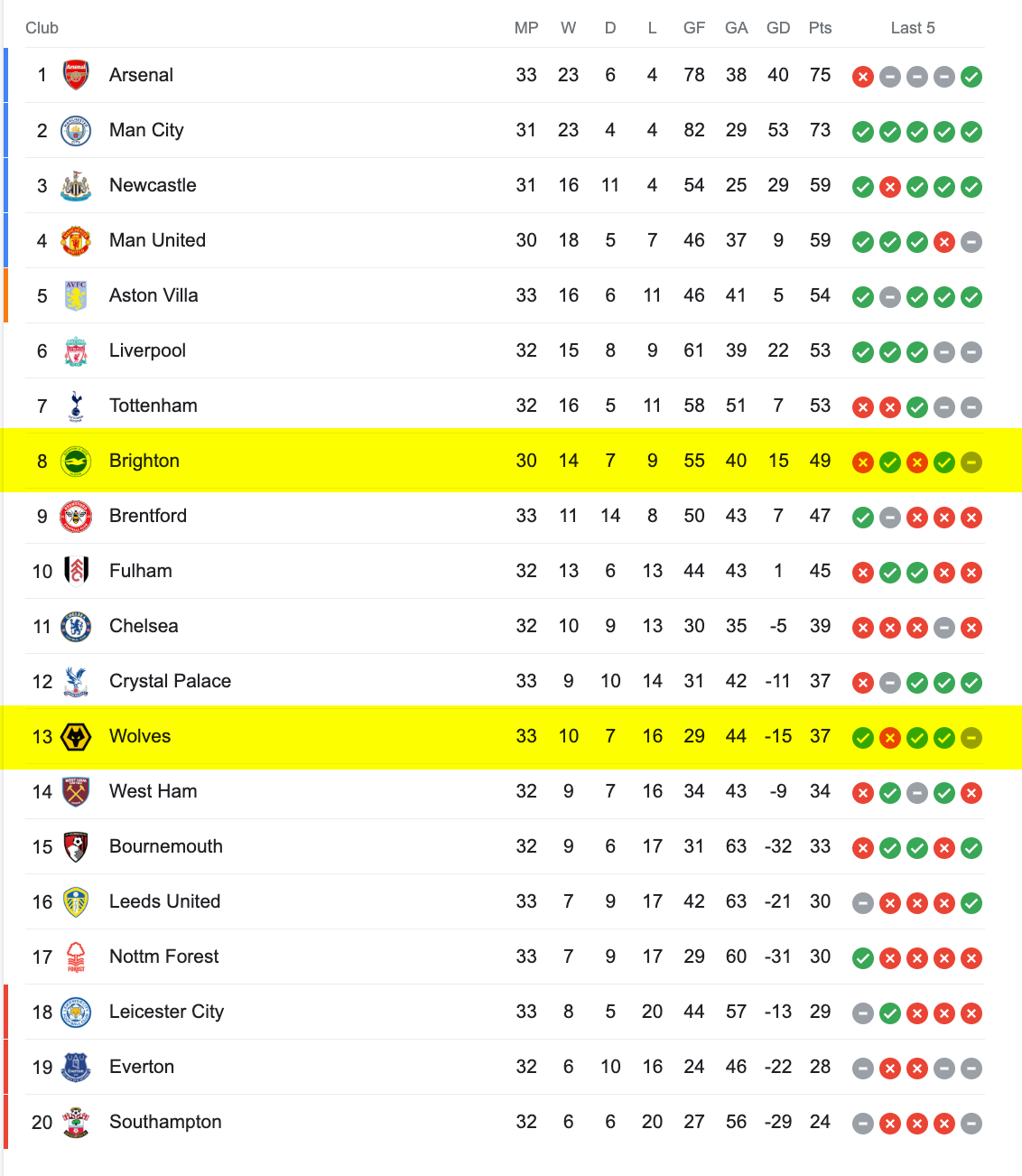The height and width of the screenshot is (1176, 1022).
Task: Click Leeds United's latest green win icon
Action: [x=971, y=903]
